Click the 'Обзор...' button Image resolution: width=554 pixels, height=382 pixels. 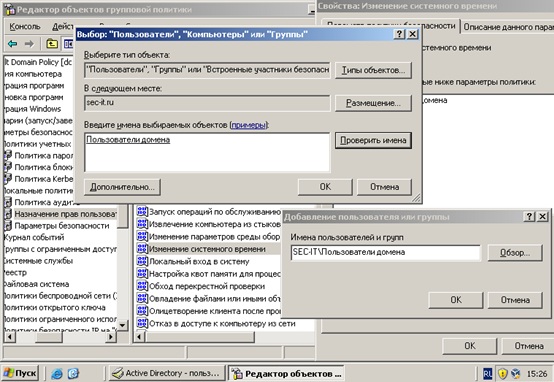pyautogui.click(x=515, y=253)
